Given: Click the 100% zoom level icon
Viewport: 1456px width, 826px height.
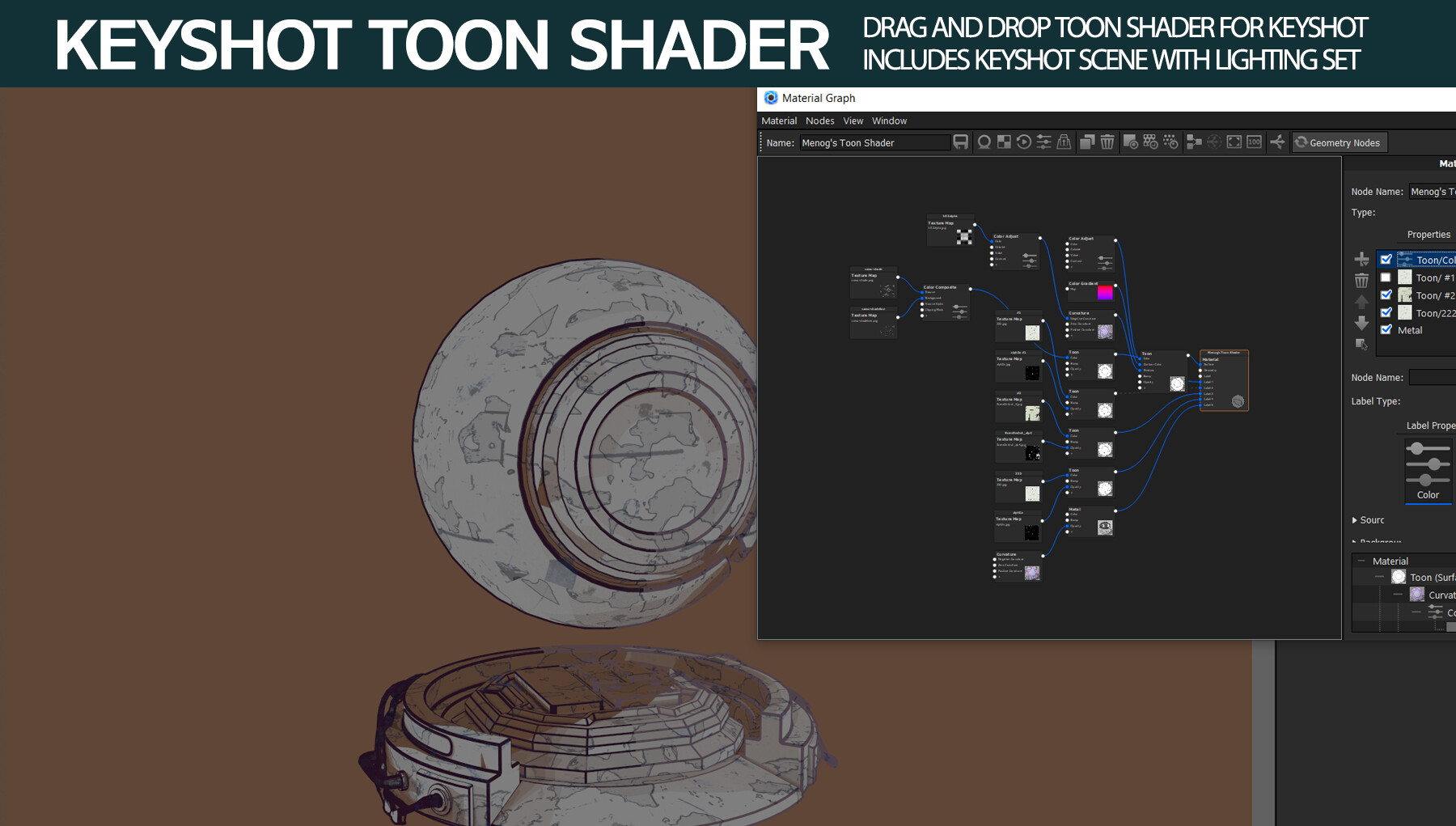Looking at the screenshot, I should pyautogui.click(x=1253, y=142).
